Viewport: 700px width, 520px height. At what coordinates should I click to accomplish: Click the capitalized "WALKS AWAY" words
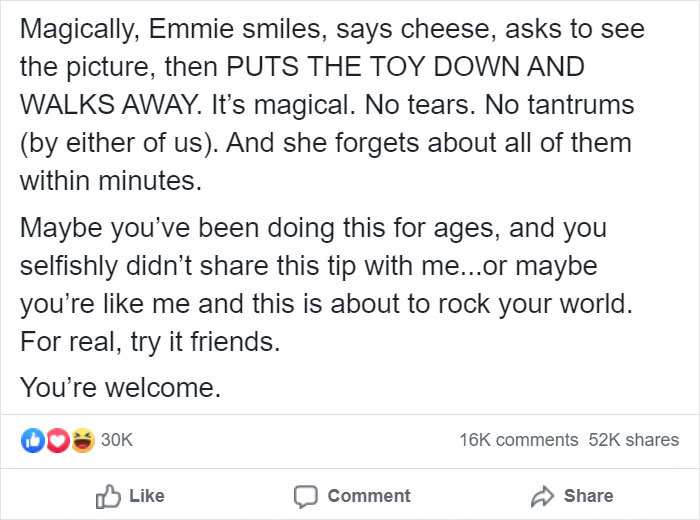click(109, 105)
